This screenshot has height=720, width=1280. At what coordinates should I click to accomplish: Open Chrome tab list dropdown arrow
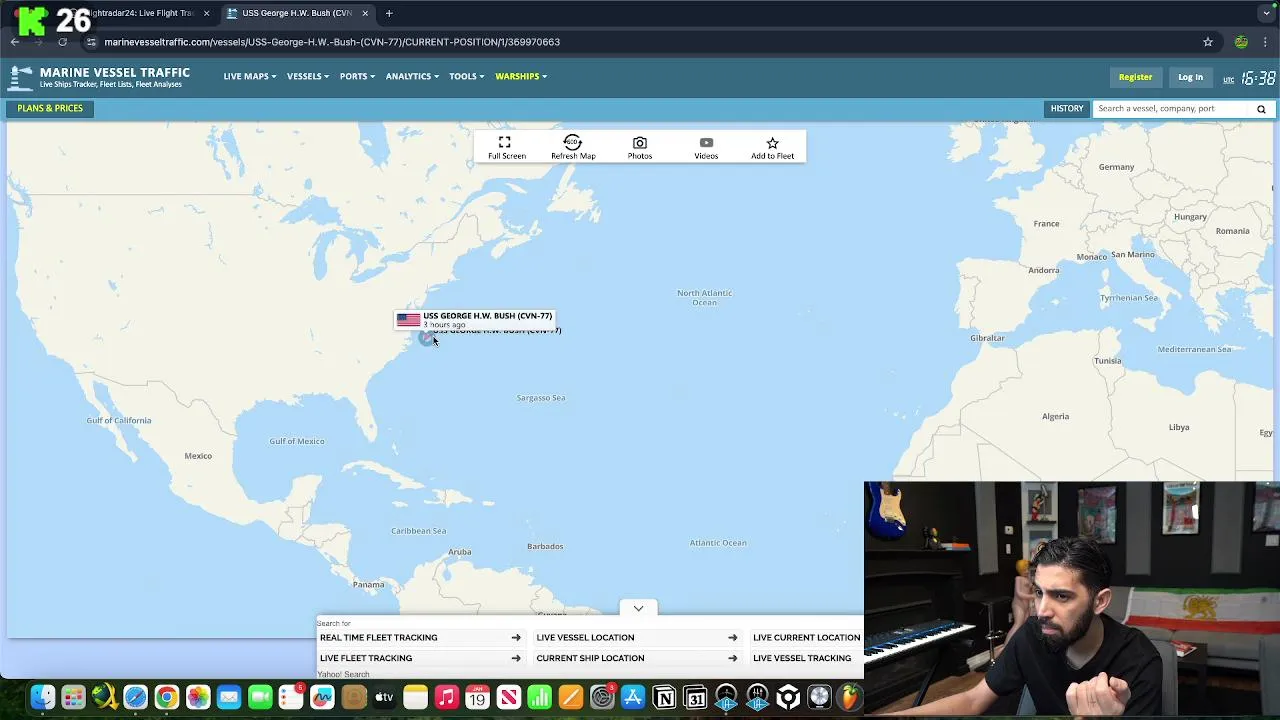[1266, 13]
